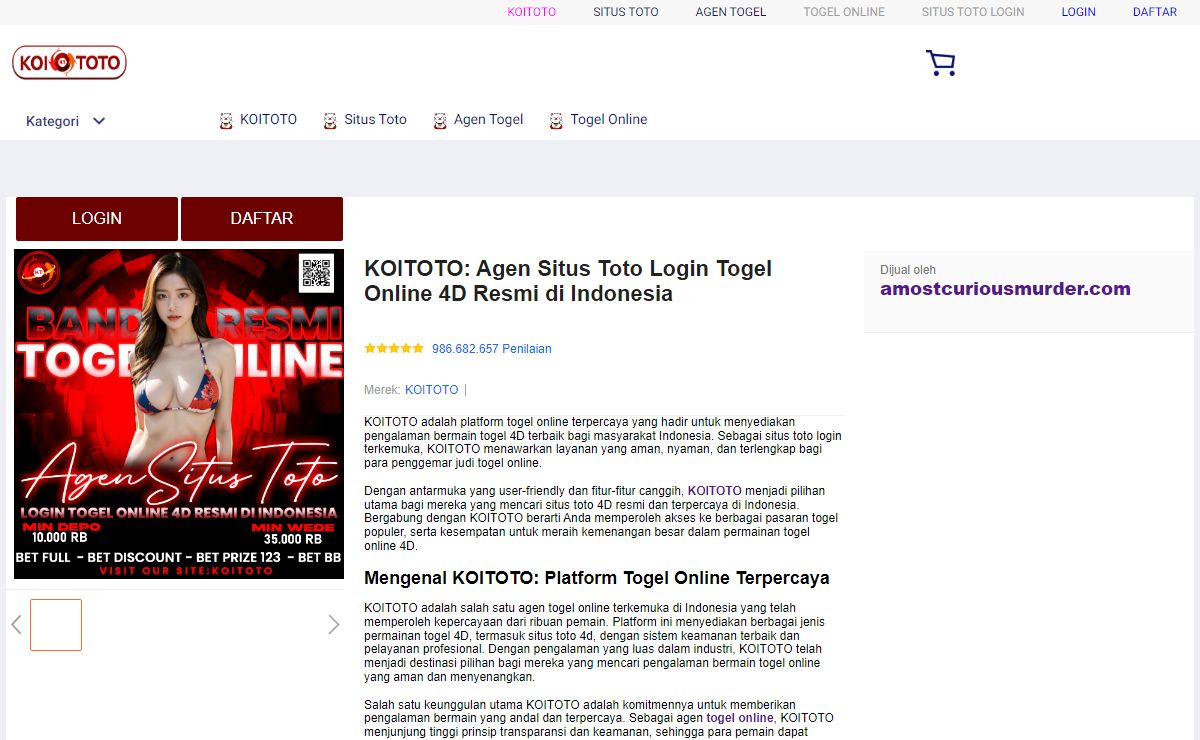
Task: Click the 'Dijual oleh' label
Action: point(908,270)
